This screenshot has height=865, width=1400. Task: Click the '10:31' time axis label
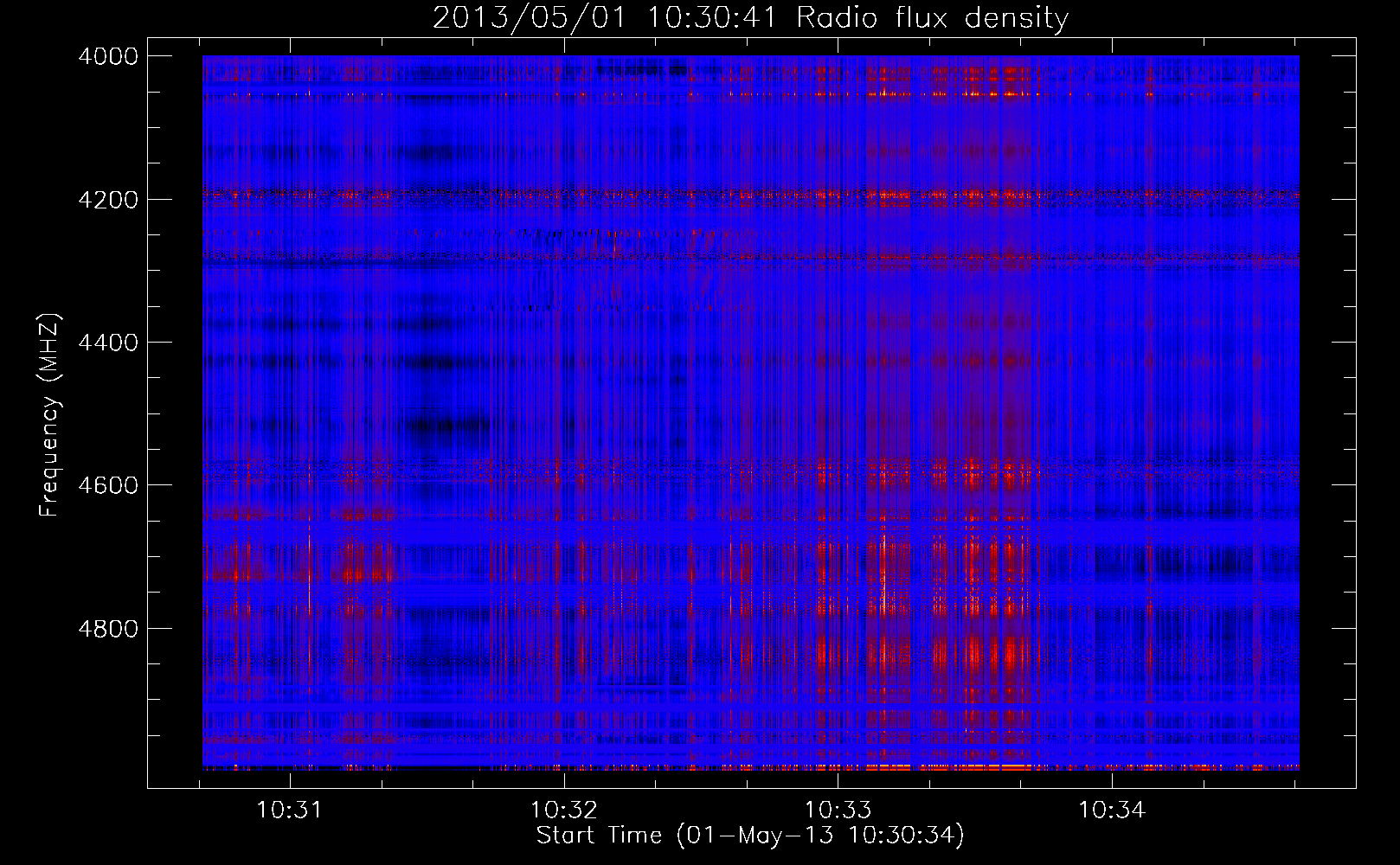pyautogui.click(x=289, y=811)
